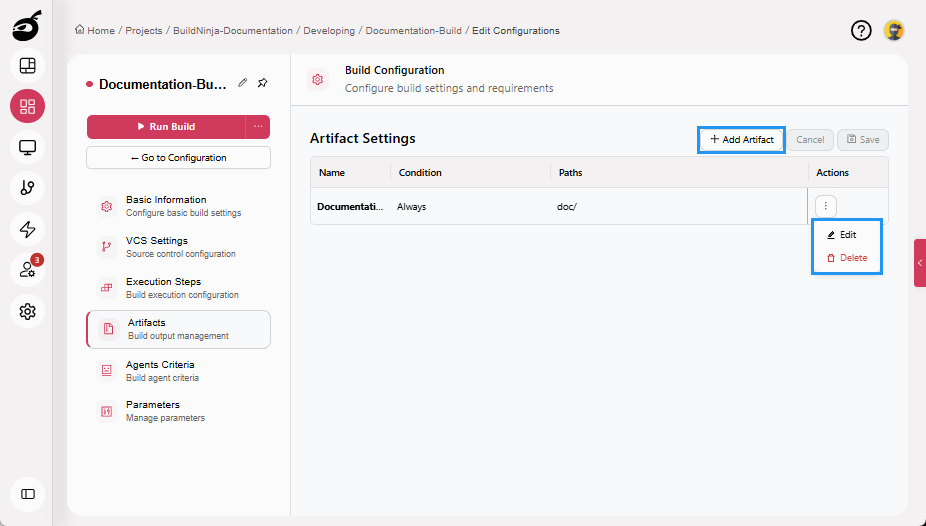Click the pencil rename icon beside Documentation-Bu...
This screenshot has width=926, height=526.
(x=243, y=83)
